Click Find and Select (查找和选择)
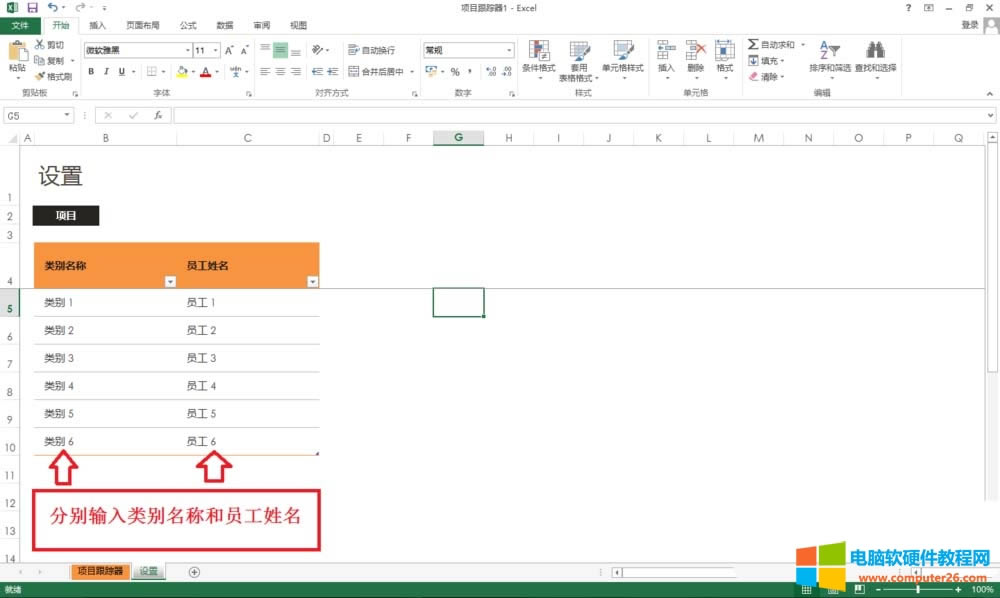The image size is (1000, 598). tap(875, 60)
